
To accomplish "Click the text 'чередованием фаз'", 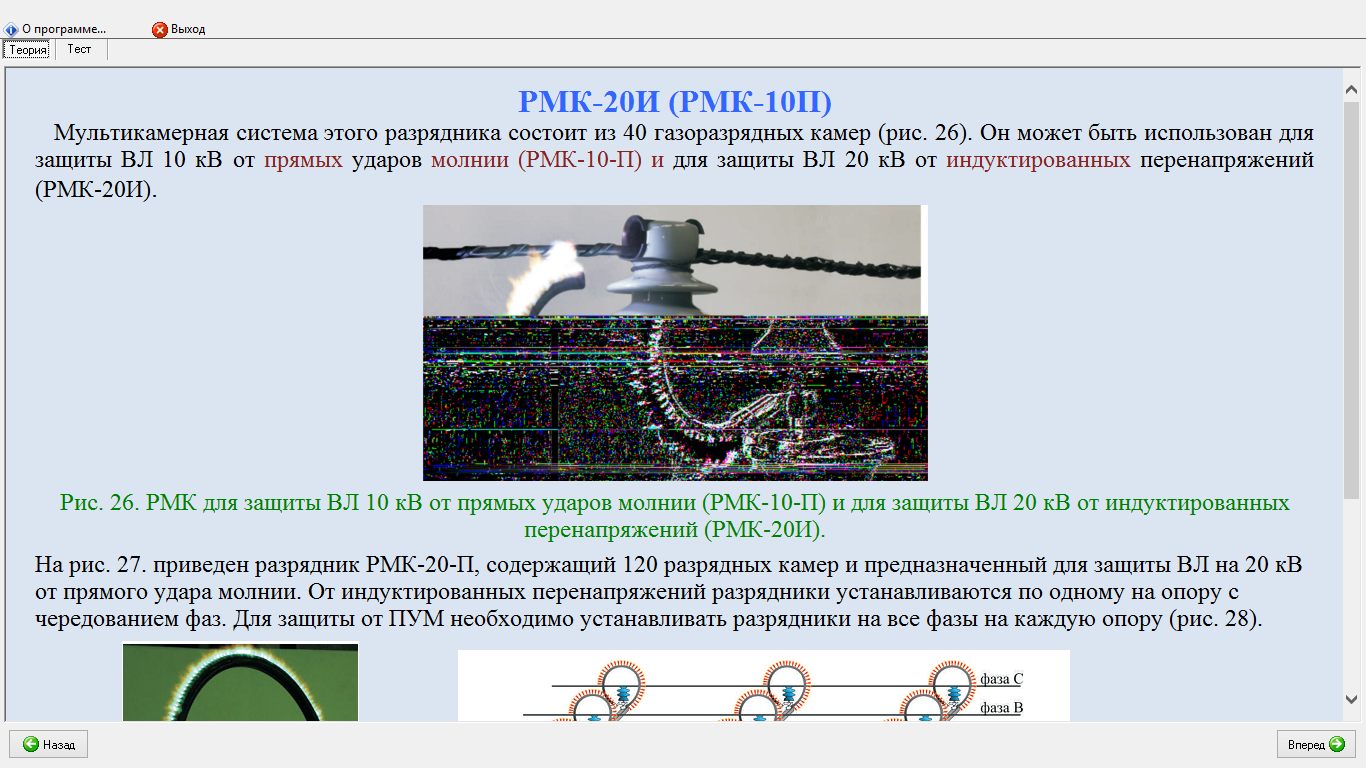I will pos(131,619).
